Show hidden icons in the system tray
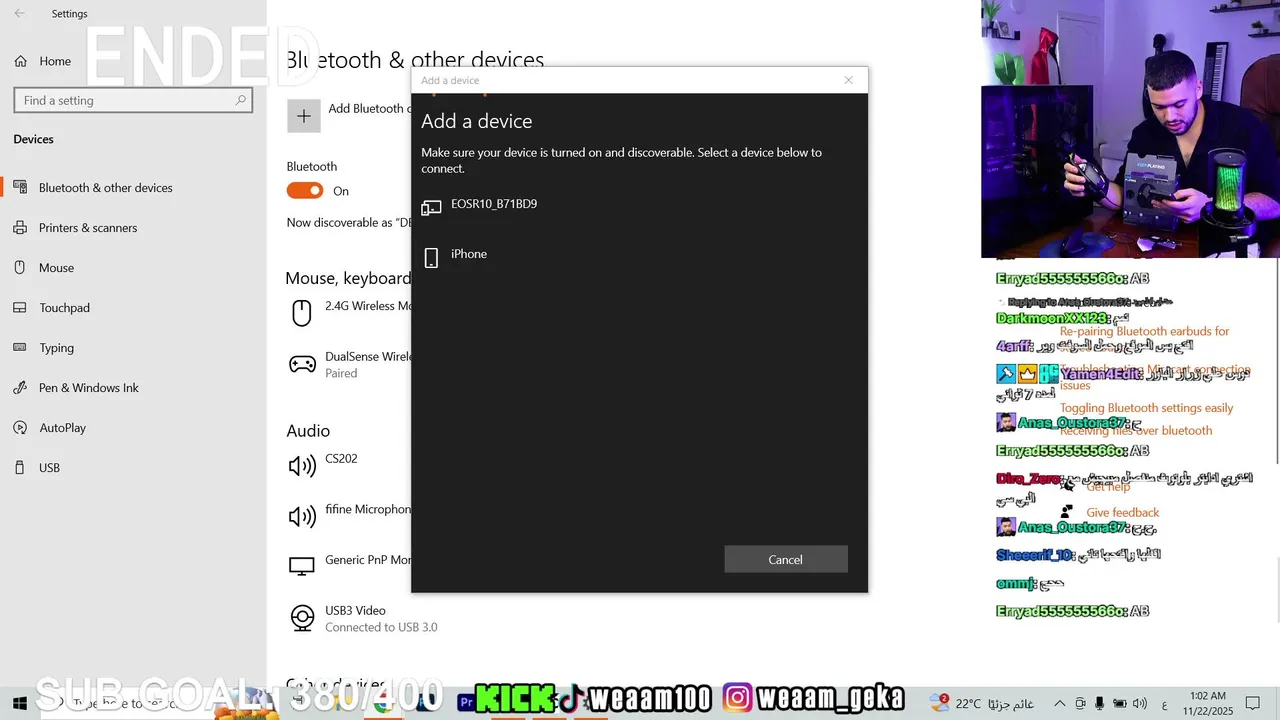 pyautogui.click(x=1059, y=704)
